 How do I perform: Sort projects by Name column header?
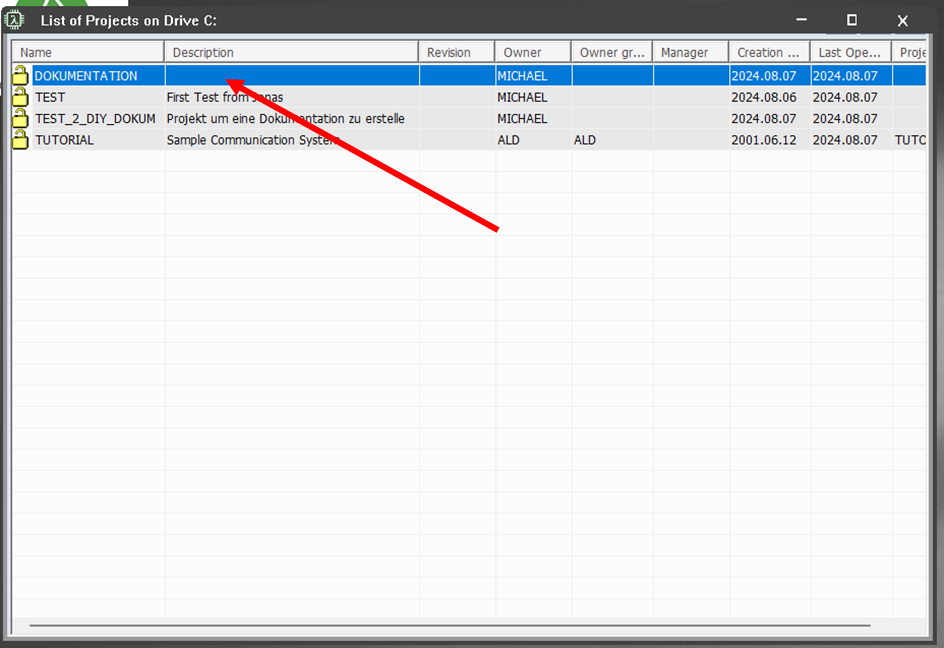(x=88, y=52)
